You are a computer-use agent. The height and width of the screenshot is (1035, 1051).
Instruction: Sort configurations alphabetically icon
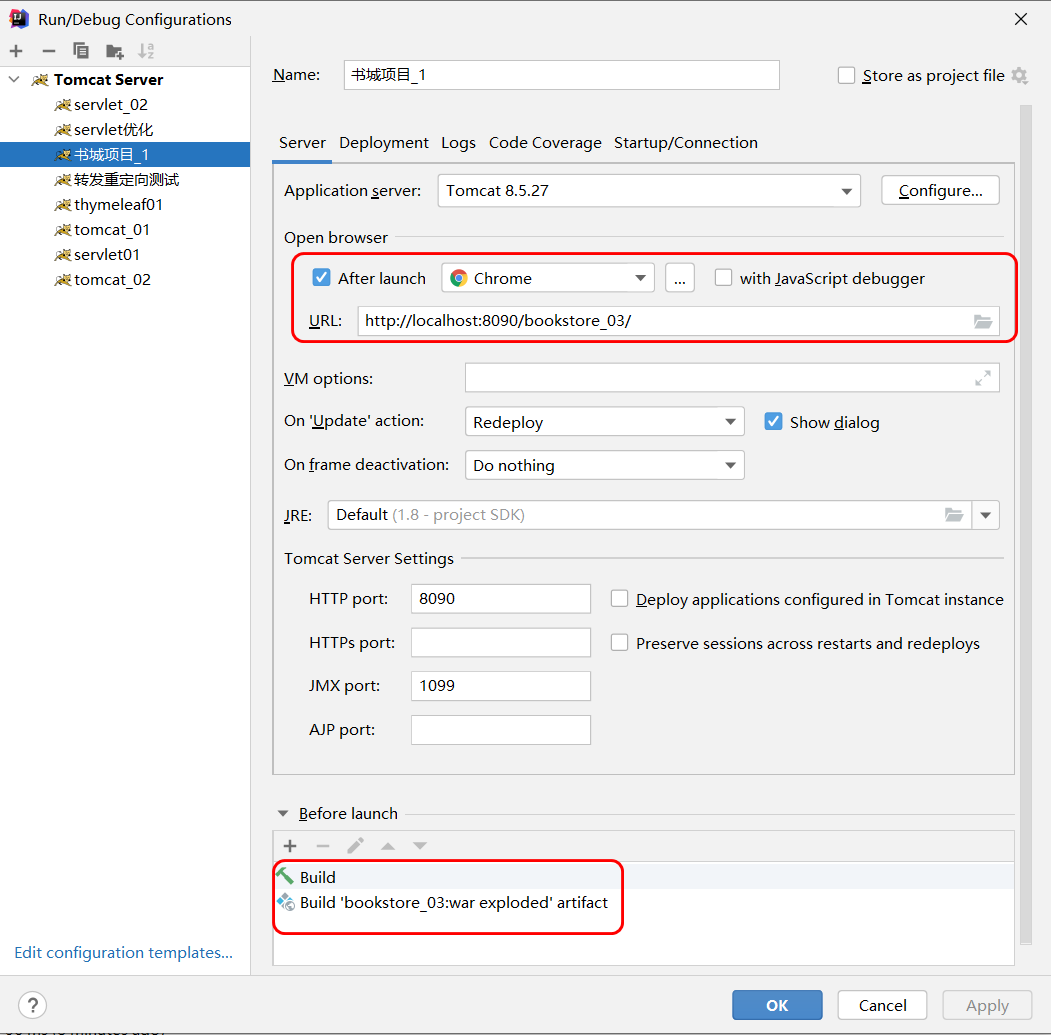[x=146, y=51]
